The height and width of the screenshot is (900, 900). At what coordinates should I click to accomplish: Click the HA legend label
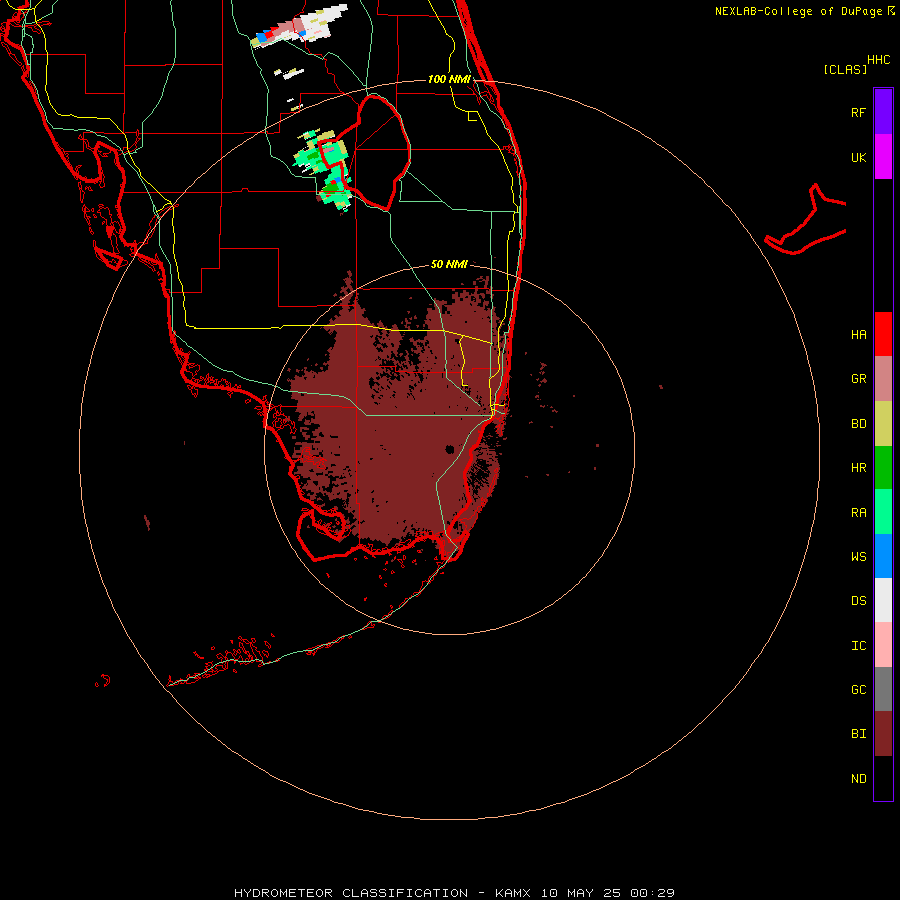click(858, 335)
